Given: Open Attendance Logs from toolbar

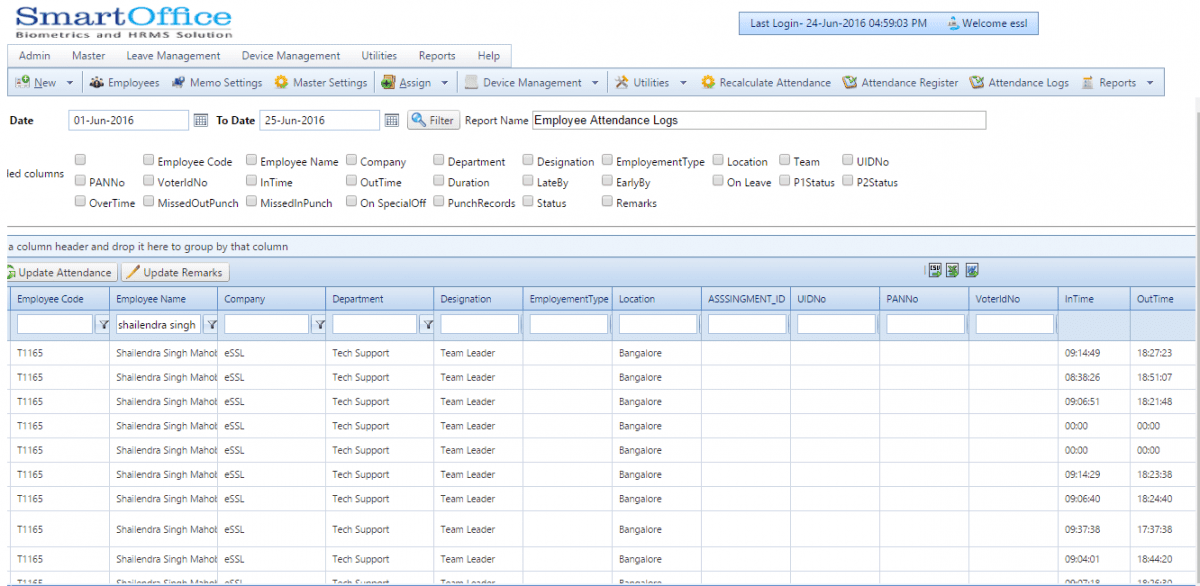Looking at the screenshot, I should click(x=1019, y=83).
